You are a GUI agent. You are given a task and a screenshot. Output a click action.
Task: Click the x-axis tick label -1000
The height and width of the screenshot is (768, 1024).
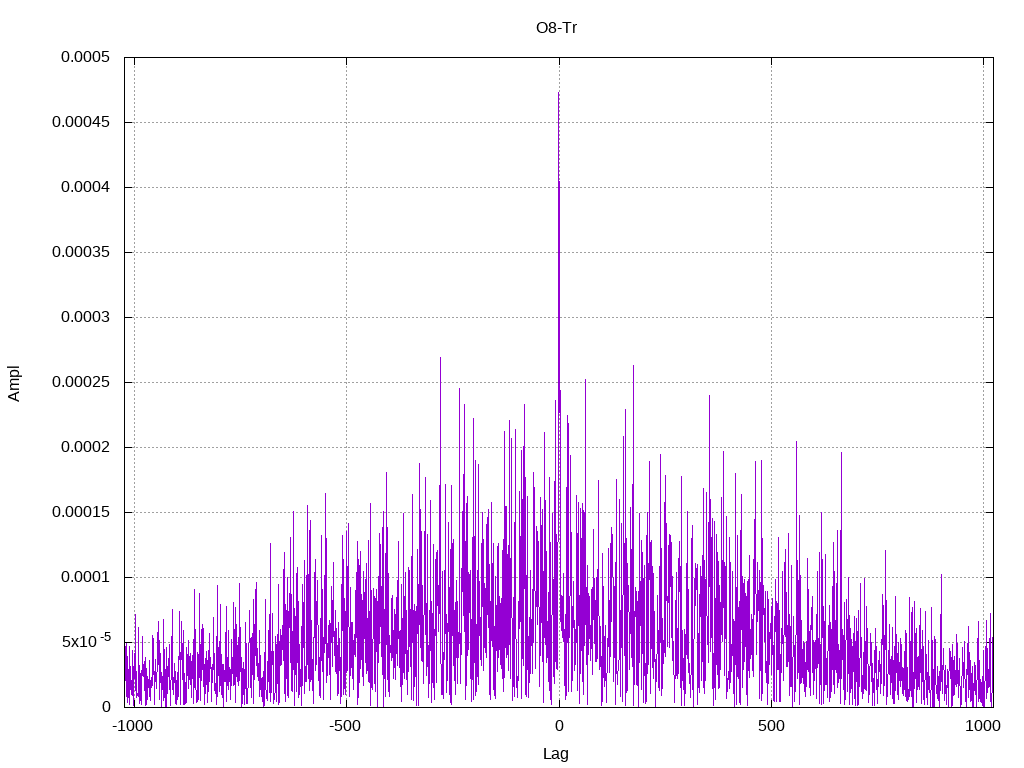tap(133, 726)
